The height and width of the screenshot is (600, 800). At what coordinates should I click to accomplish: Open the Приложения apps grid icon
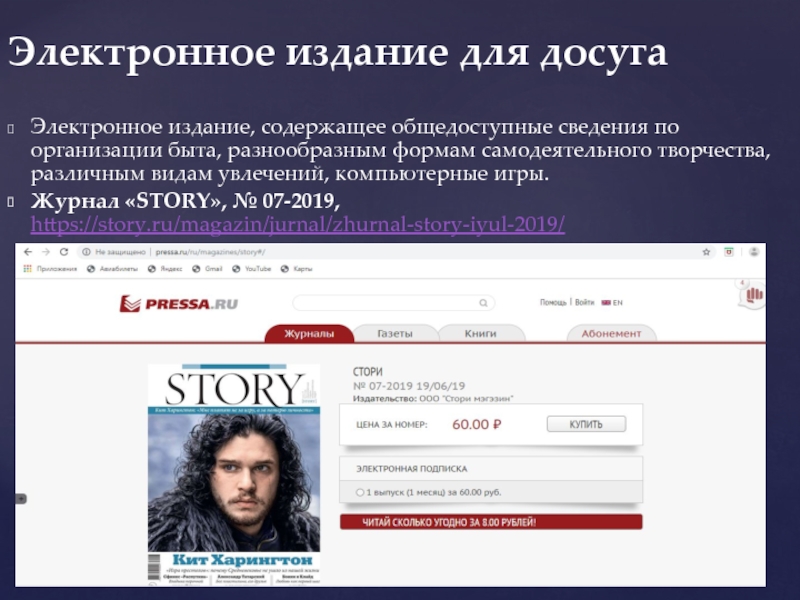coord(28,268)
